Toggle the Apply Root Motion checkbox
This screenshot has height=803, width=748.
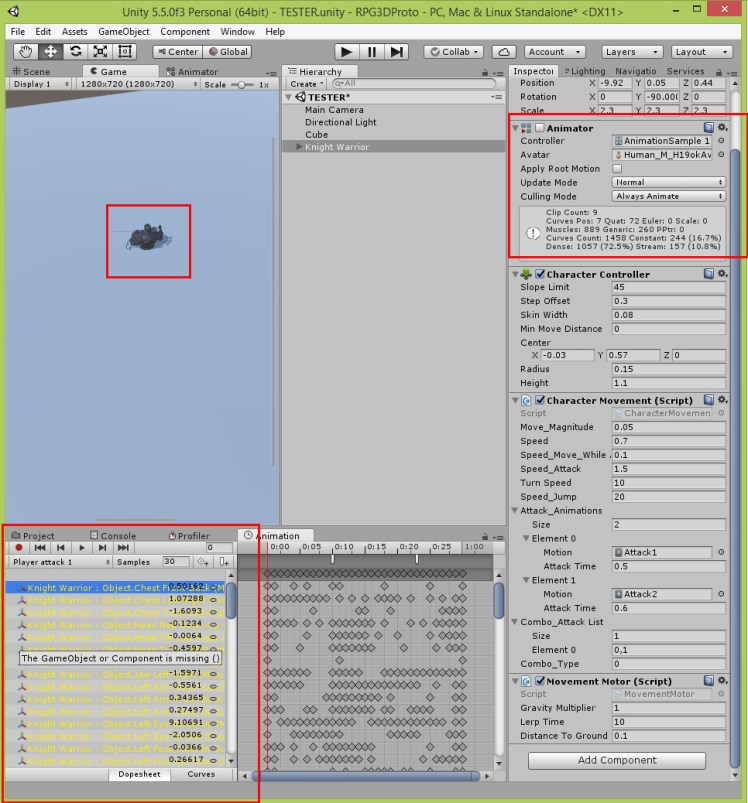pyautogui.click(x=617, y=169)
